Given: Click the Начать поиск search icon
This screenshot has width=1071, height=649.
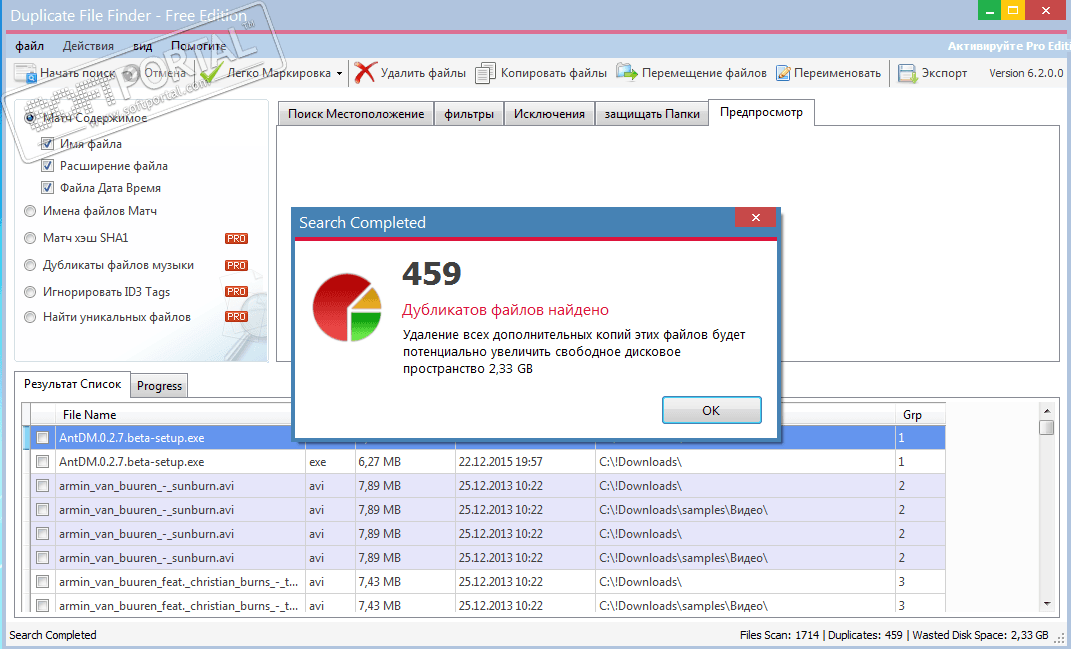Looking at the screenshot, I should pyautogui.click(x=25, y=72).
